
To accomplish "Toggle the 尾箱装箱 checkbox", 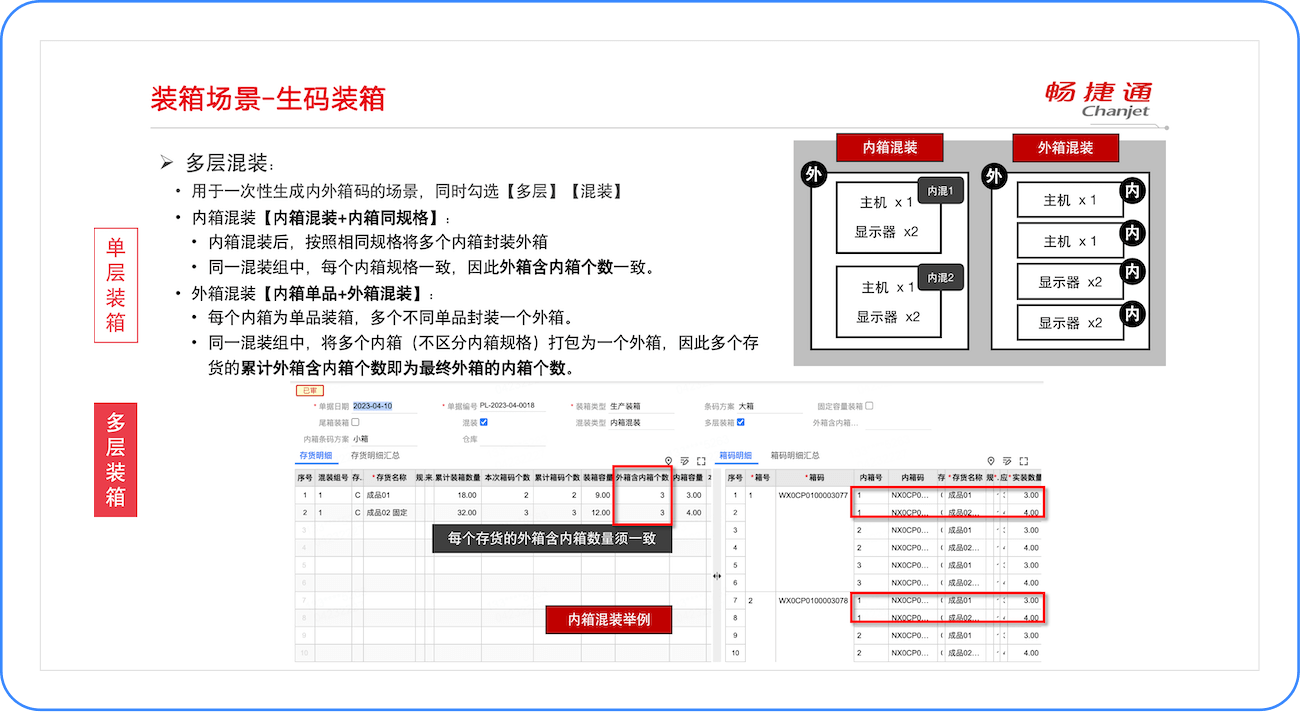I will tap(355, 422).
